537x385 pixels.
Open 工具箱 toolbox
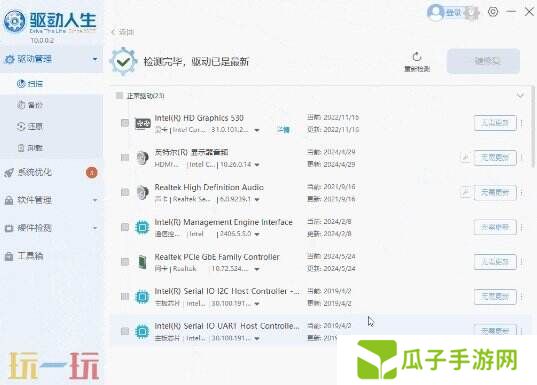(51, 256)
